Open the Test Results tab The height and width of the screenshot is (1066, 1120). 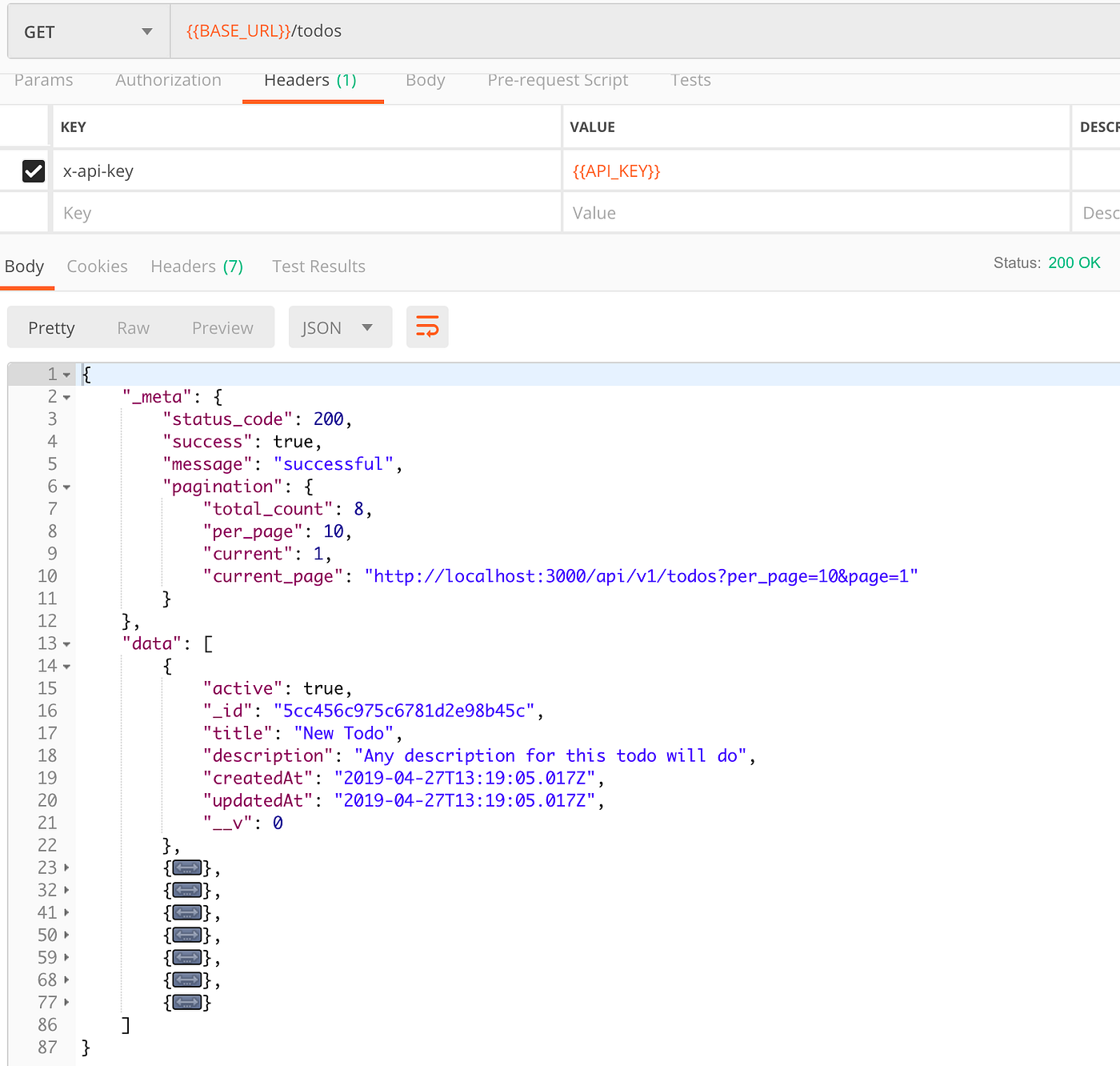pyautogui.click(x=318, y=266)
